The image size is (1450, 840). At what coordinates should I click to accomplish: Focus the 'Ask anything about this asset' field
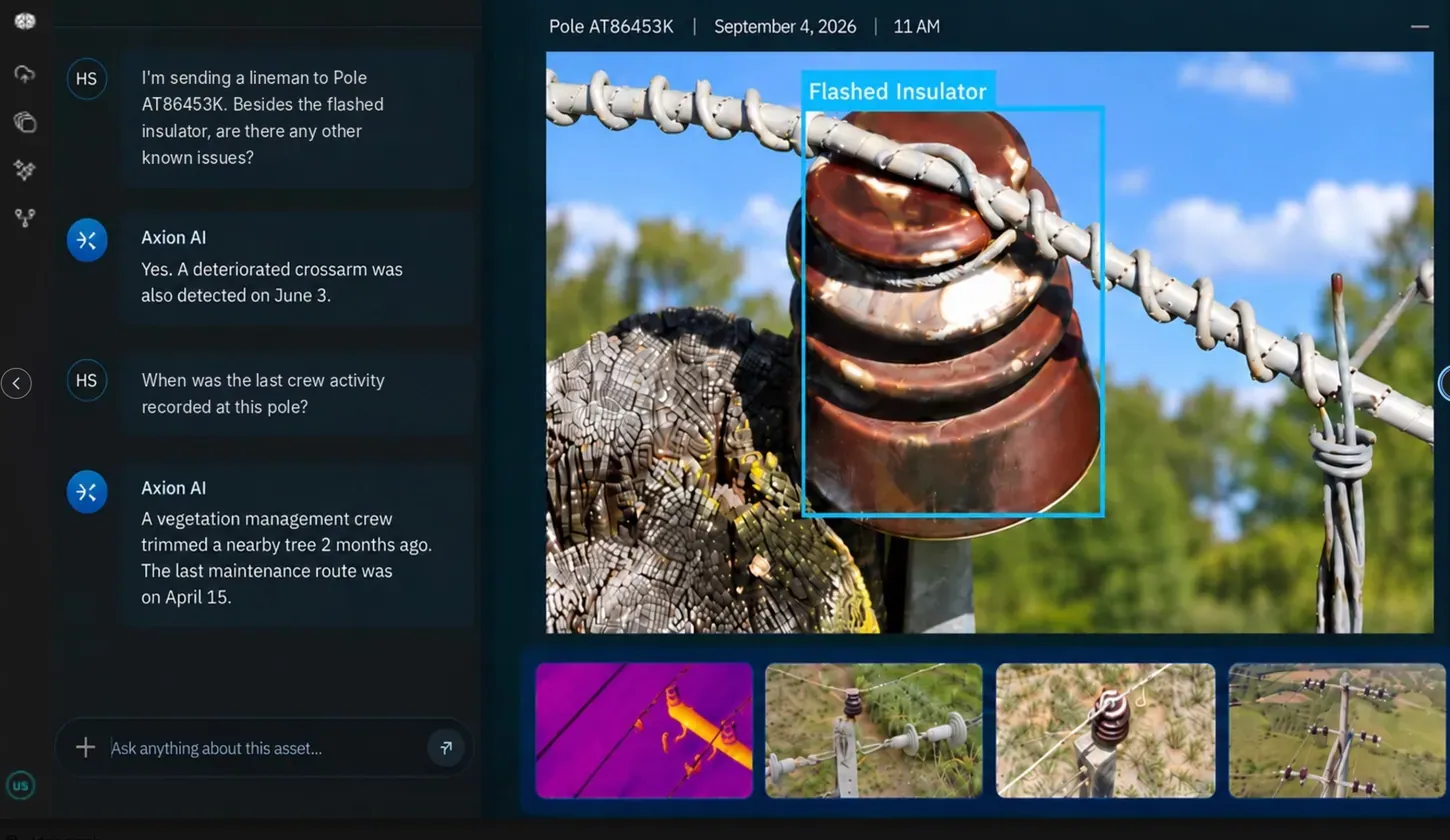click(x=264, y=748)
